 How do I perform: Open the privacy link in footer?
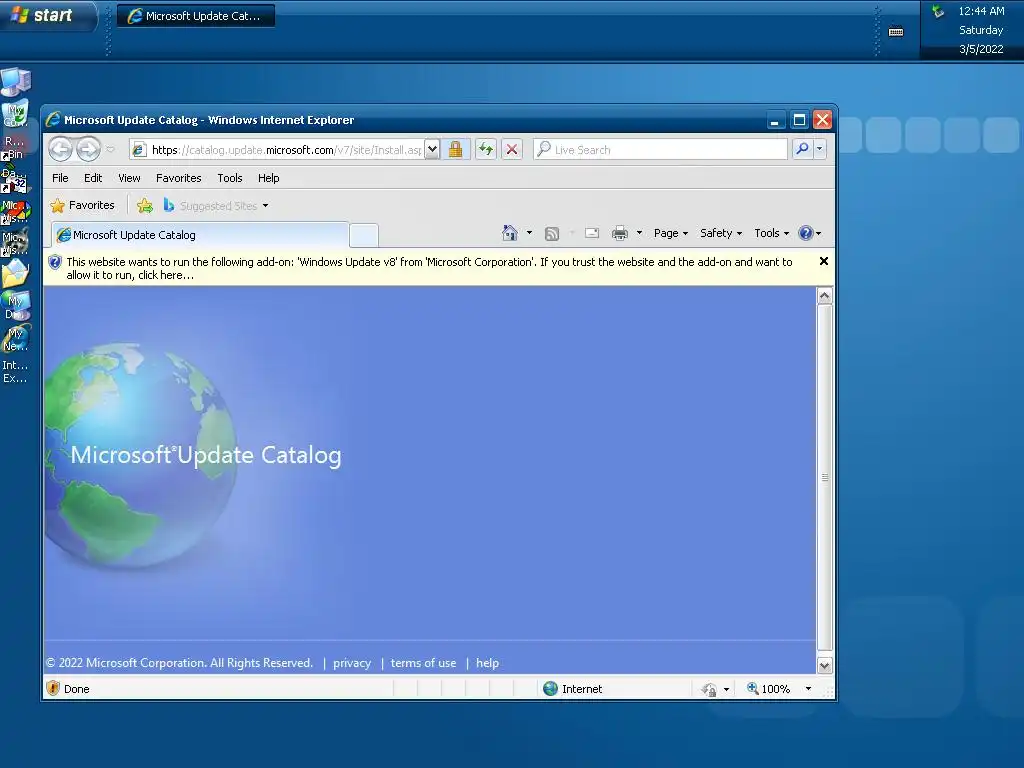[x=352, y=663]
